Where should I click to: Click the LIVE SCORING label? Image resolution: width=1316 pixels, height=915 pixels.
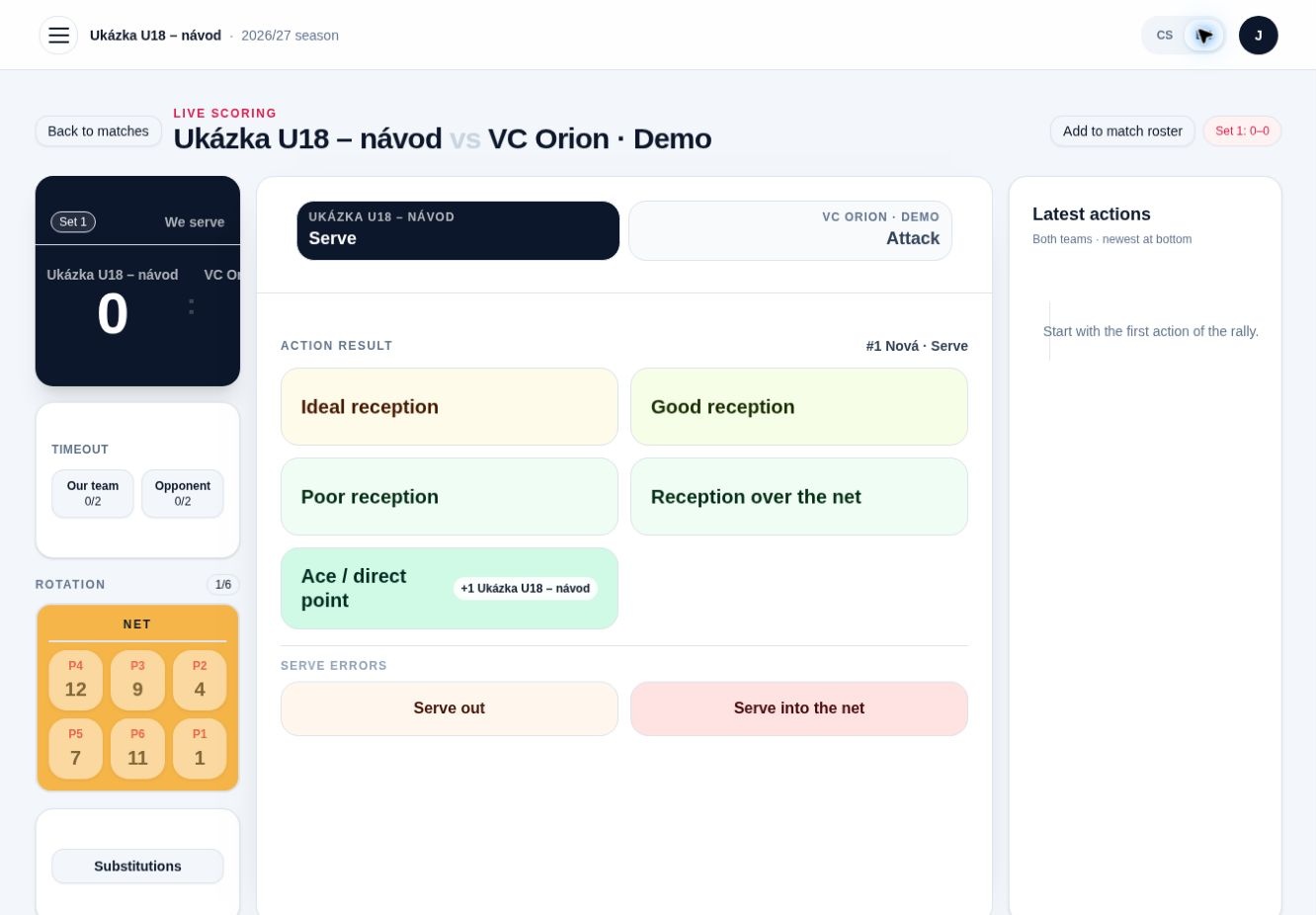tap(225, 114)
